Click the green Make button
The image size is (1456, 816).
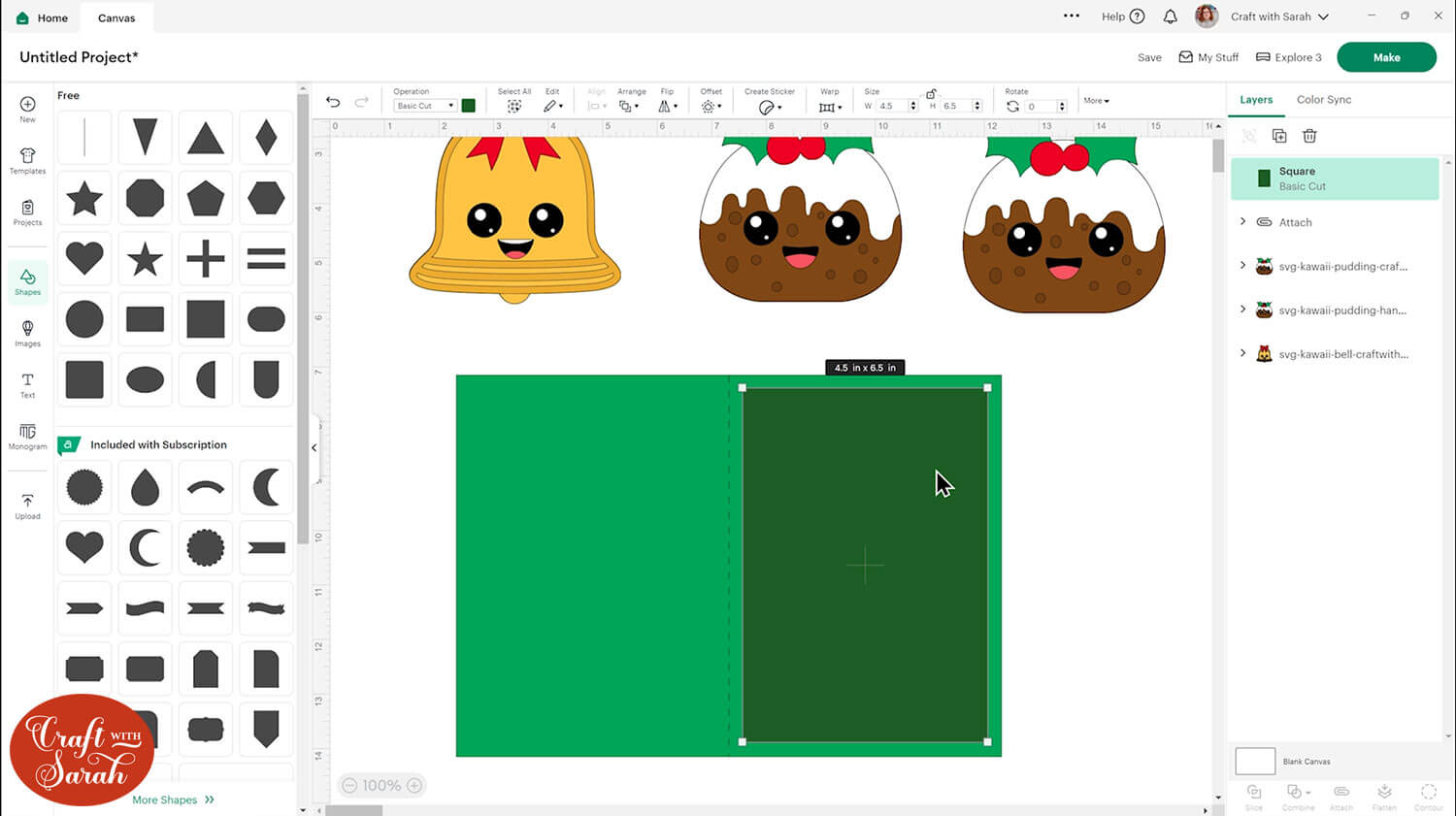pos(1385,57)
